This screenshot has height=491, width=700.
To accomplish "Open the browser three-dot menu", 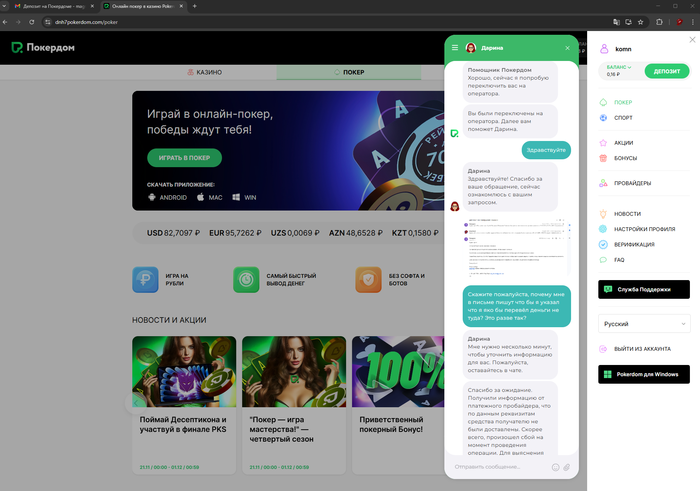I will click(693, 22).
